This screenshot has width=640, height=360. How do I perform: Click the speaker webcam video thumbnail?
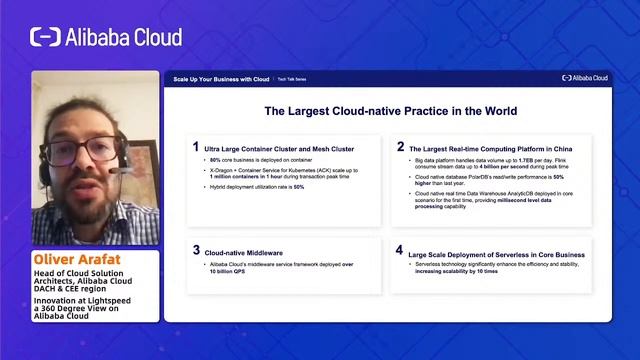click(x=96, y=158)
